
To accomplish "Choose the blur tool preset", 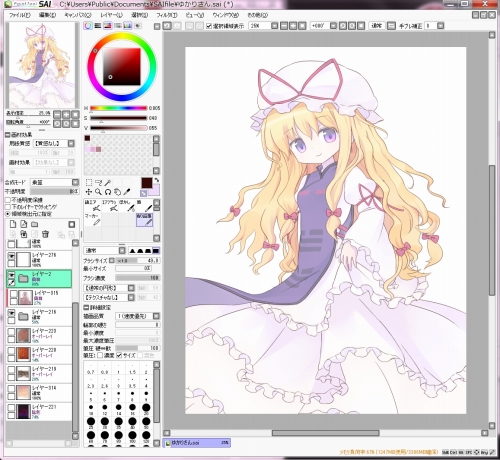I will [127, 206].
